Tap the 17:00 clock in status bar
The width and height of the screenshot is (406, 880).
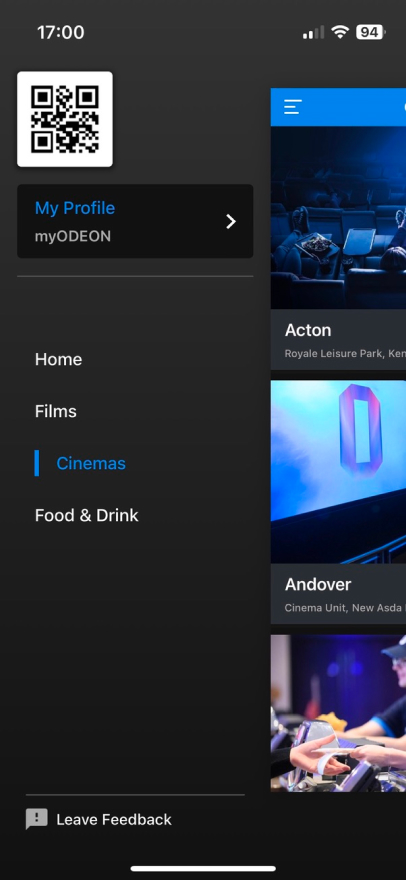[x=61, y=33]
